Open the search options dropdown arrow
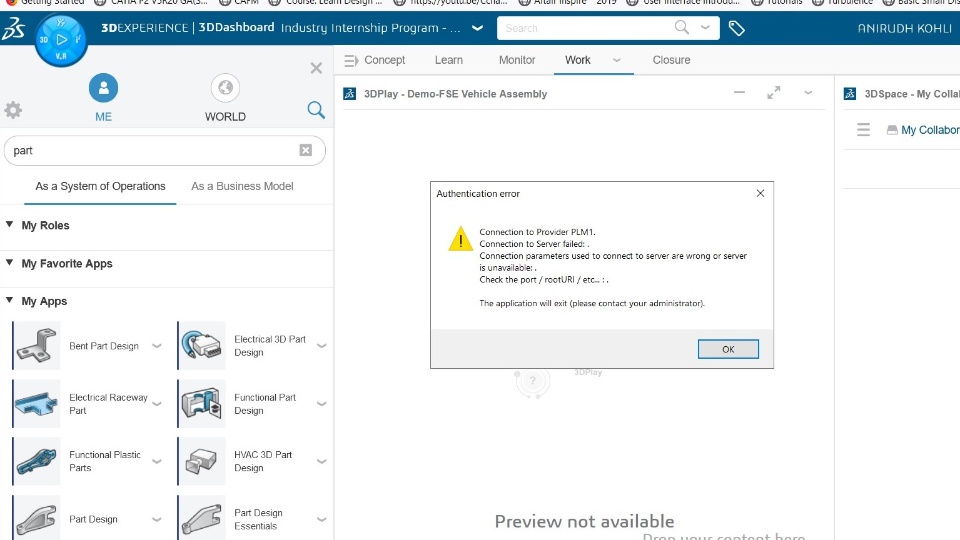Viewport: 960px width, 540px height. point(705,28)
